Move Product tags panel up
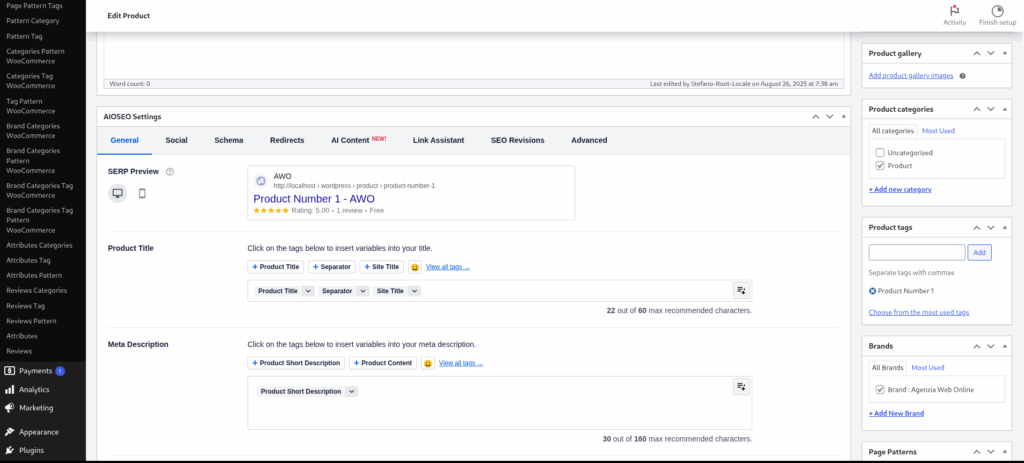 tap(976, 227)
